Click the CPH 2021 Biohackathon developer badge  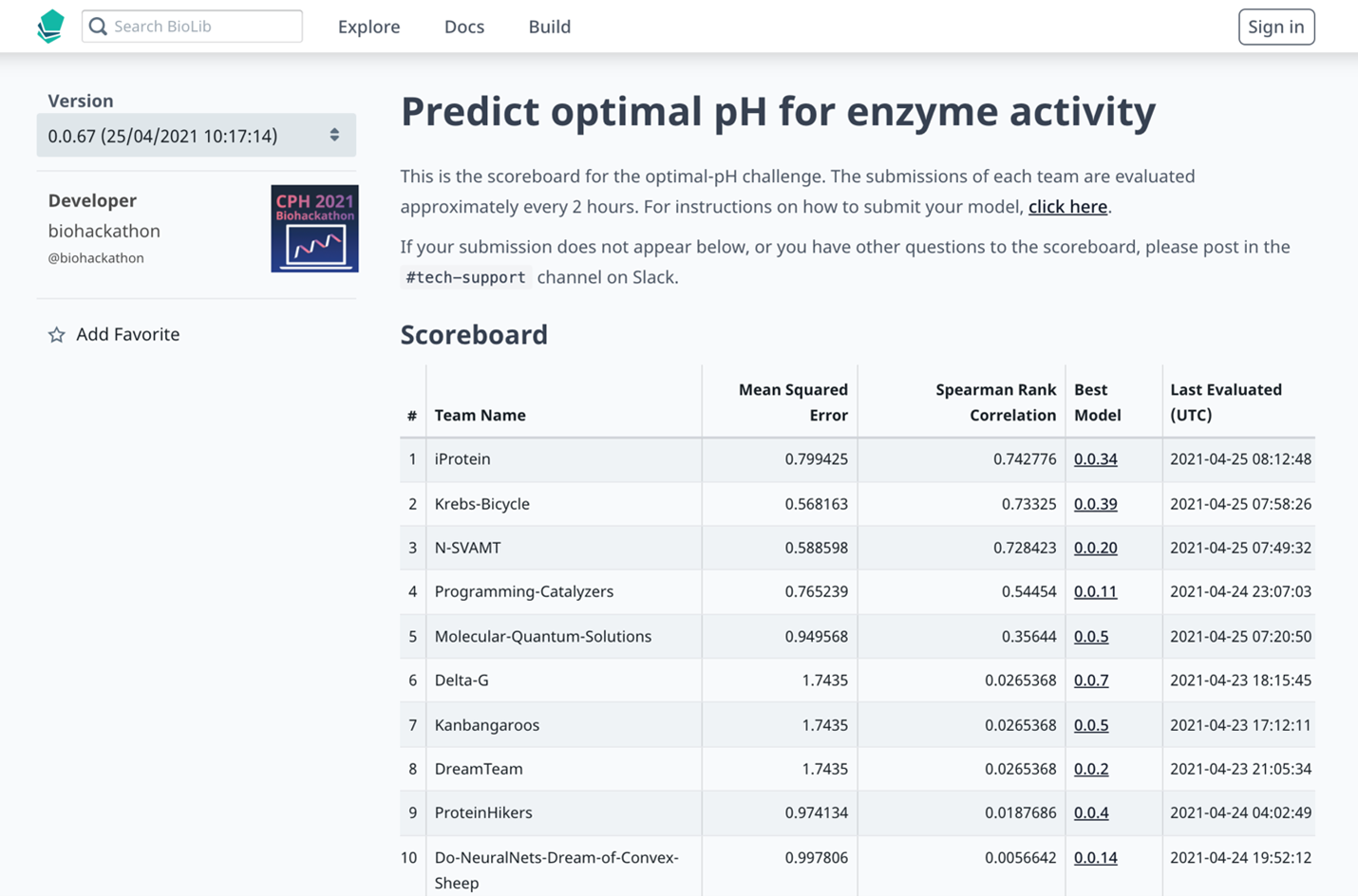click(x=314, y=228)
